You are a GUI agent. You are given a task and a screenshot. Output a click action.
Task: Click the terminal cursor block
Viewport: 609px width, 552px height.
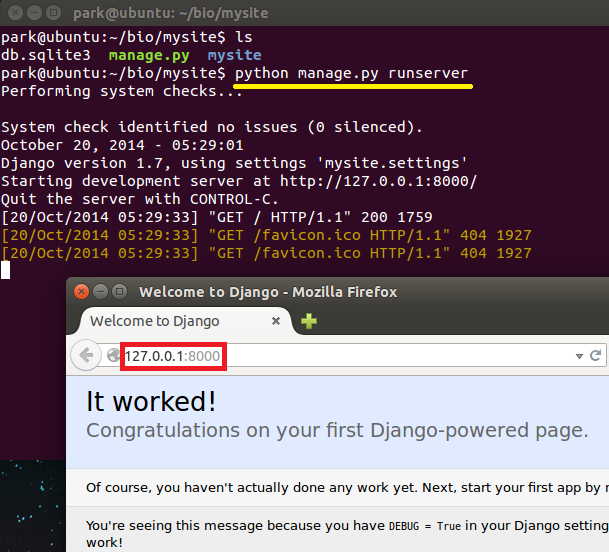[5, 270]
